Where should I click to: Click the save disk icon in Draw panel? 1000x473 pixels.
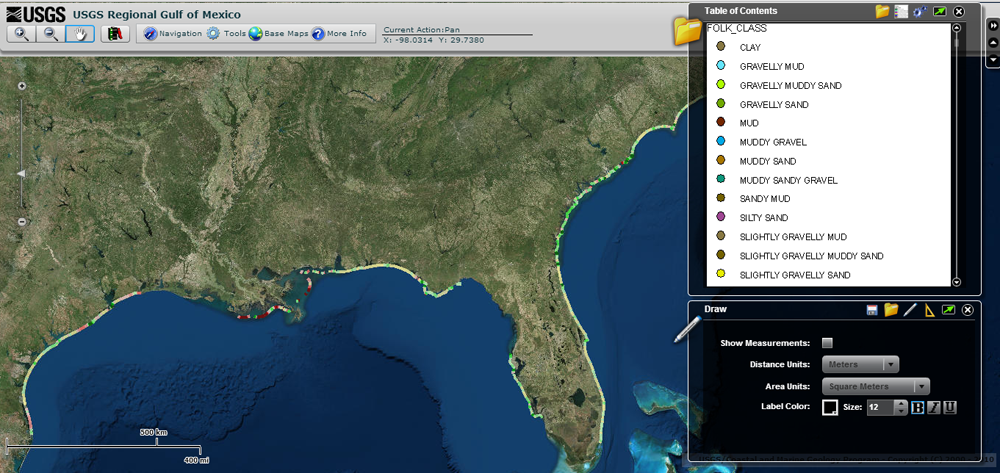click(x=872, y=310)
